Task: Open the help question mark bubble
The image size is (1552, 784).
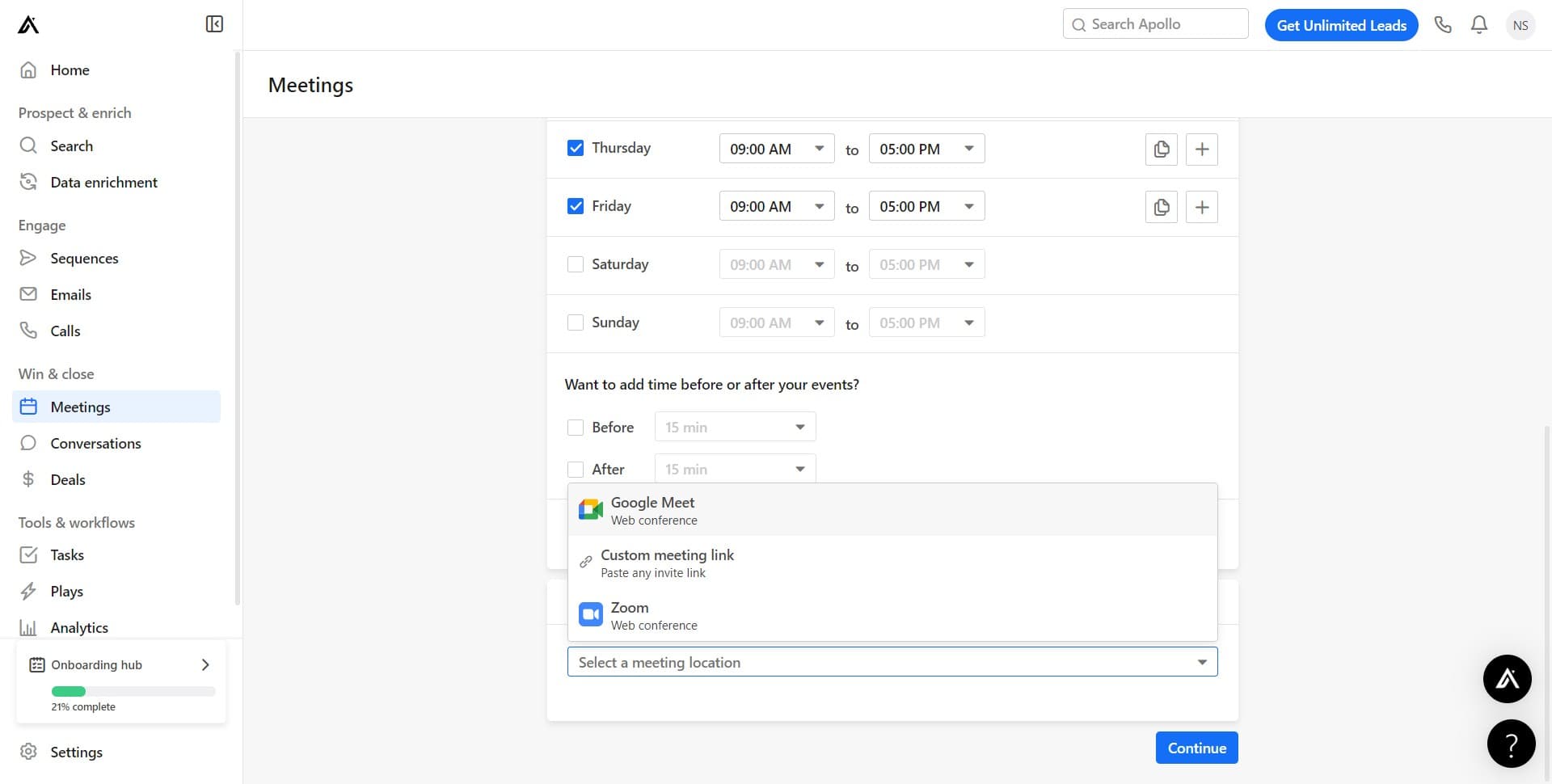Action: [1510, 744]
